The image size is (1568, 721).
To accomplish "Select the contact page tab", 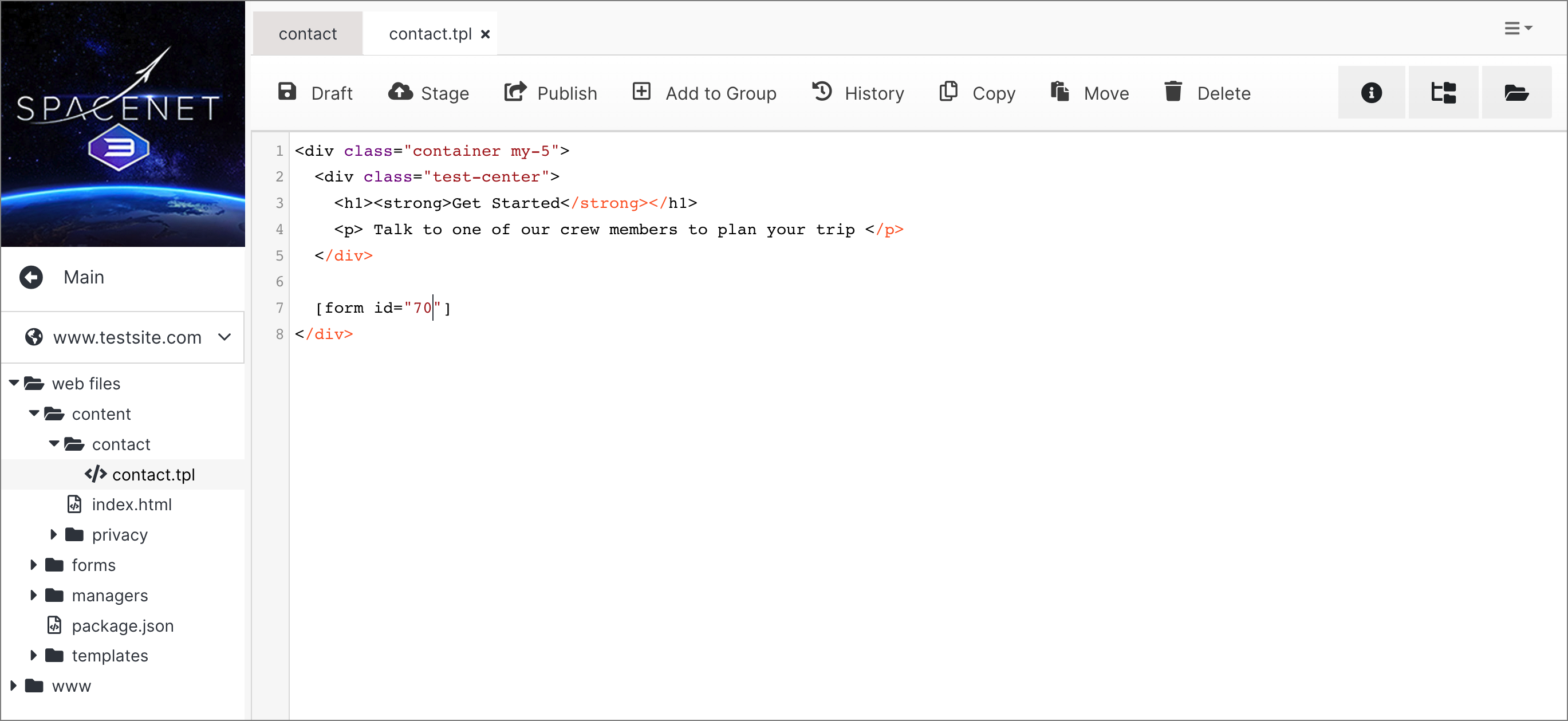I will point(307,33).
